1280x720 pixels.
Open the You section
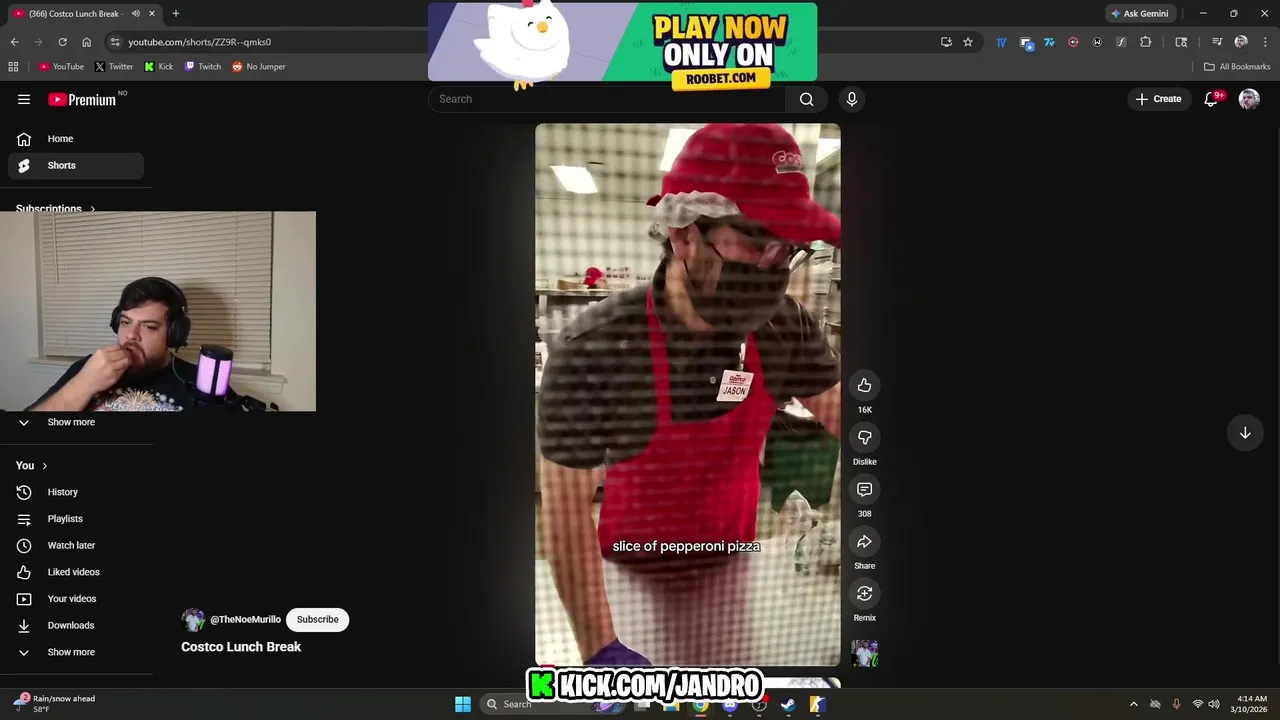tap(32, 465)
